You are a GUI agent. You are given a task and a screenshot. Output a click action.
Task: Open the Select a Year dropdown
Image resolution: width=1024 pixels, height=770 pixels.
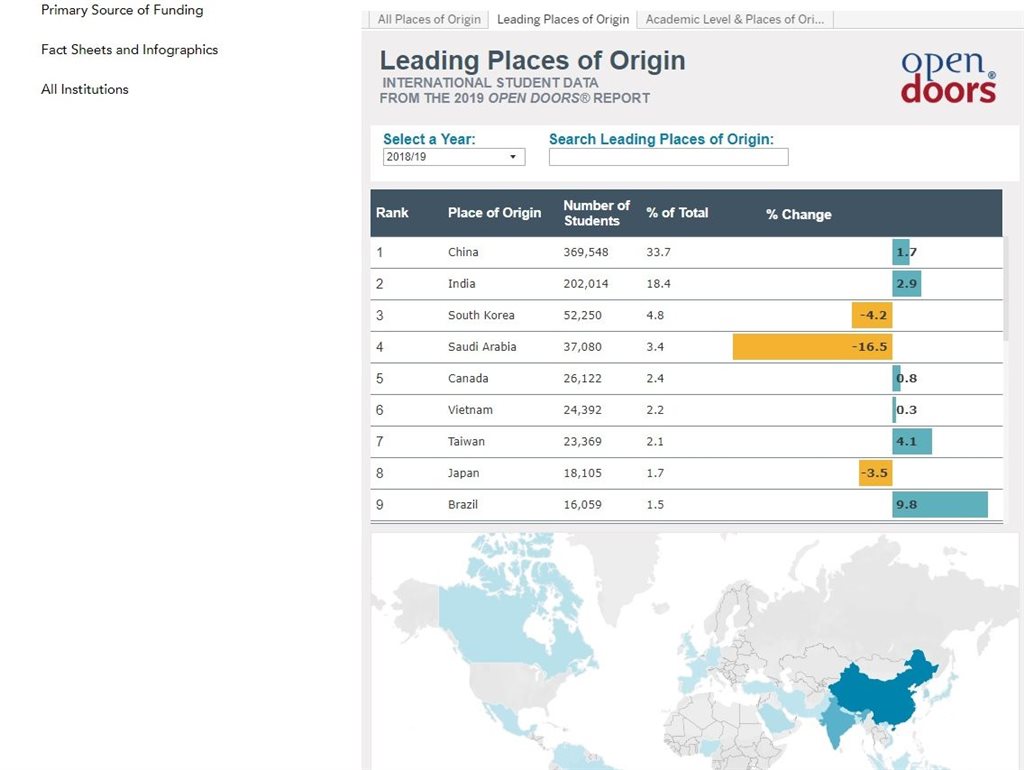tap(453, 157)
